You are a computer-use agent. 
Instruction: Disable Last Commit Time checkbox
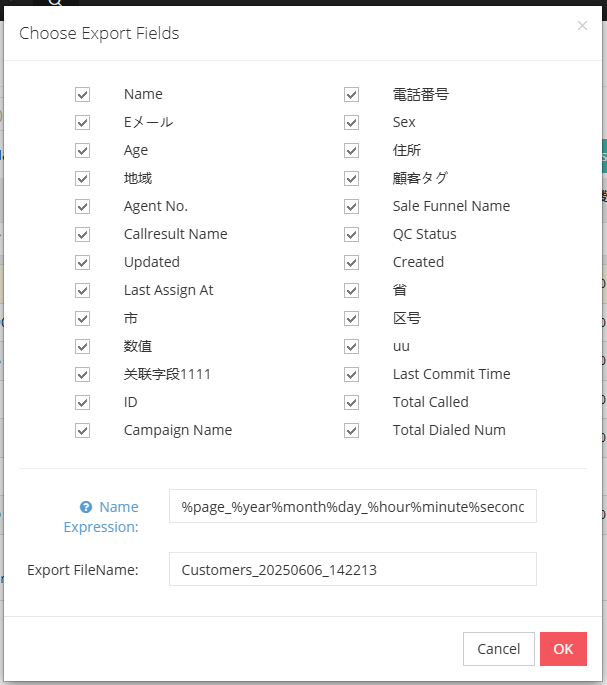351,374
